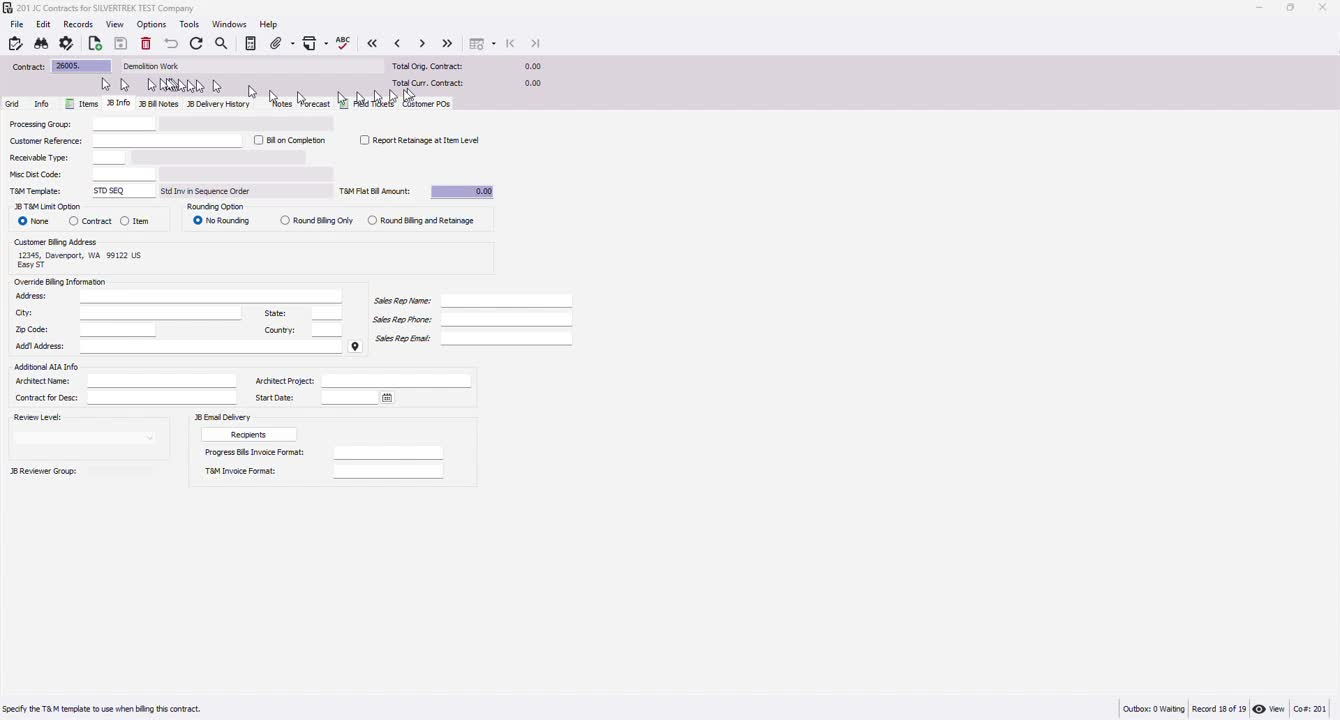Switch to the JB Delivery History tab
The width and height of the screenshot is (1340, 720).
(x=218, y=104)
